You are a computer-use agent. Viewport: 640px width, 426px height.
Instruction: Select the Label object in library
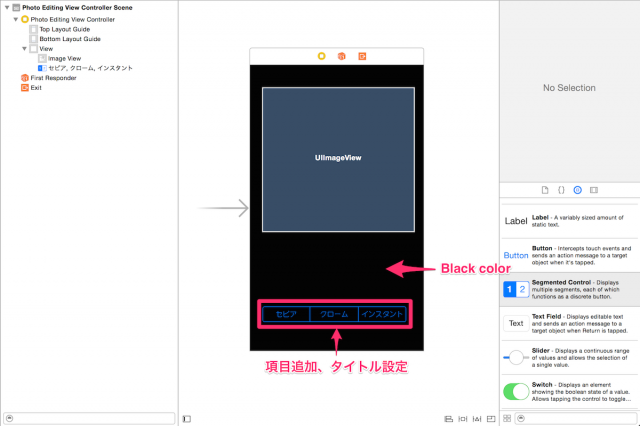click(x=570, y=221)
